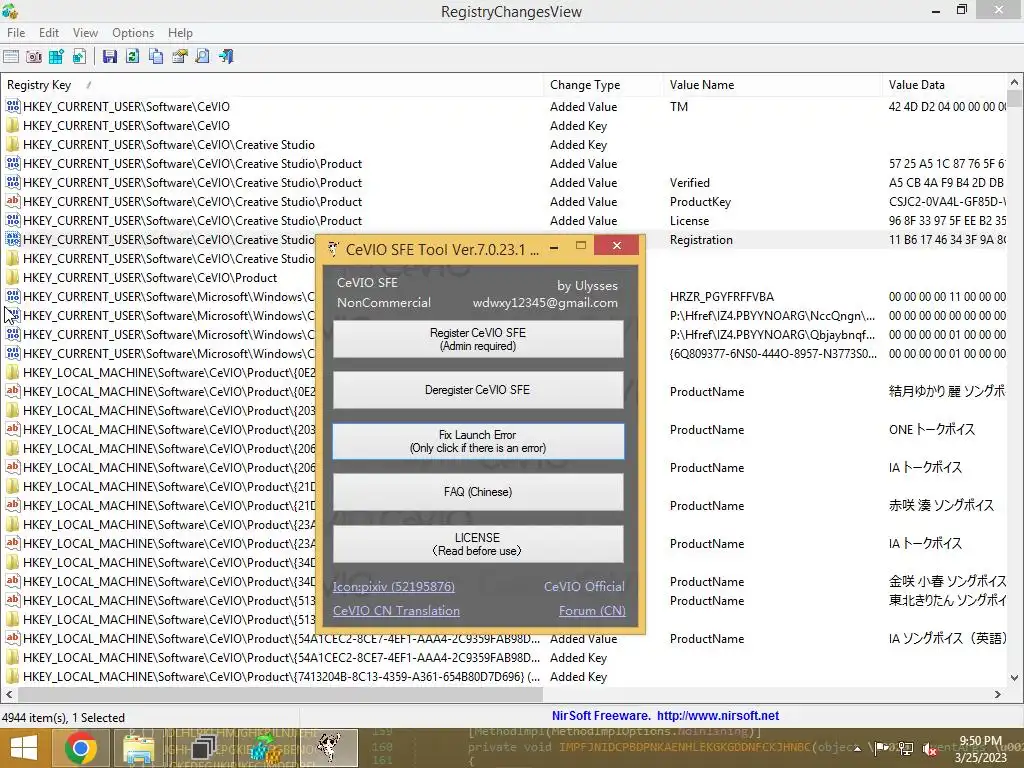Viewport: 1024px width, 768px height.
Task: Click the vertical scrollbar down arrow
Action: click(1014, 678)
